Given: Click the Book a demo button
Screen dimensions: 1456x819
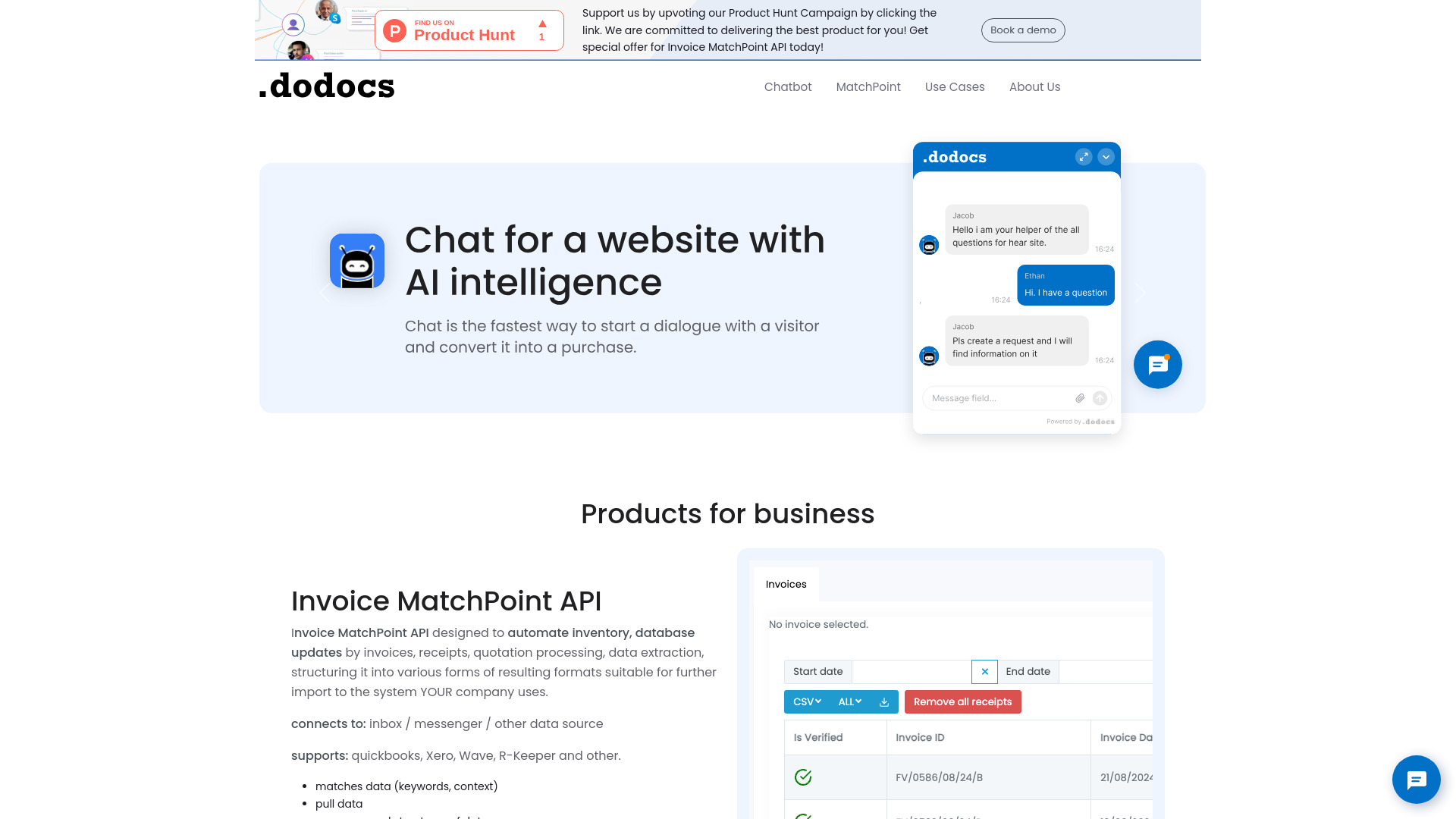Looking at the screenshot, I should pyautogui.click(x=1023, y=29).
